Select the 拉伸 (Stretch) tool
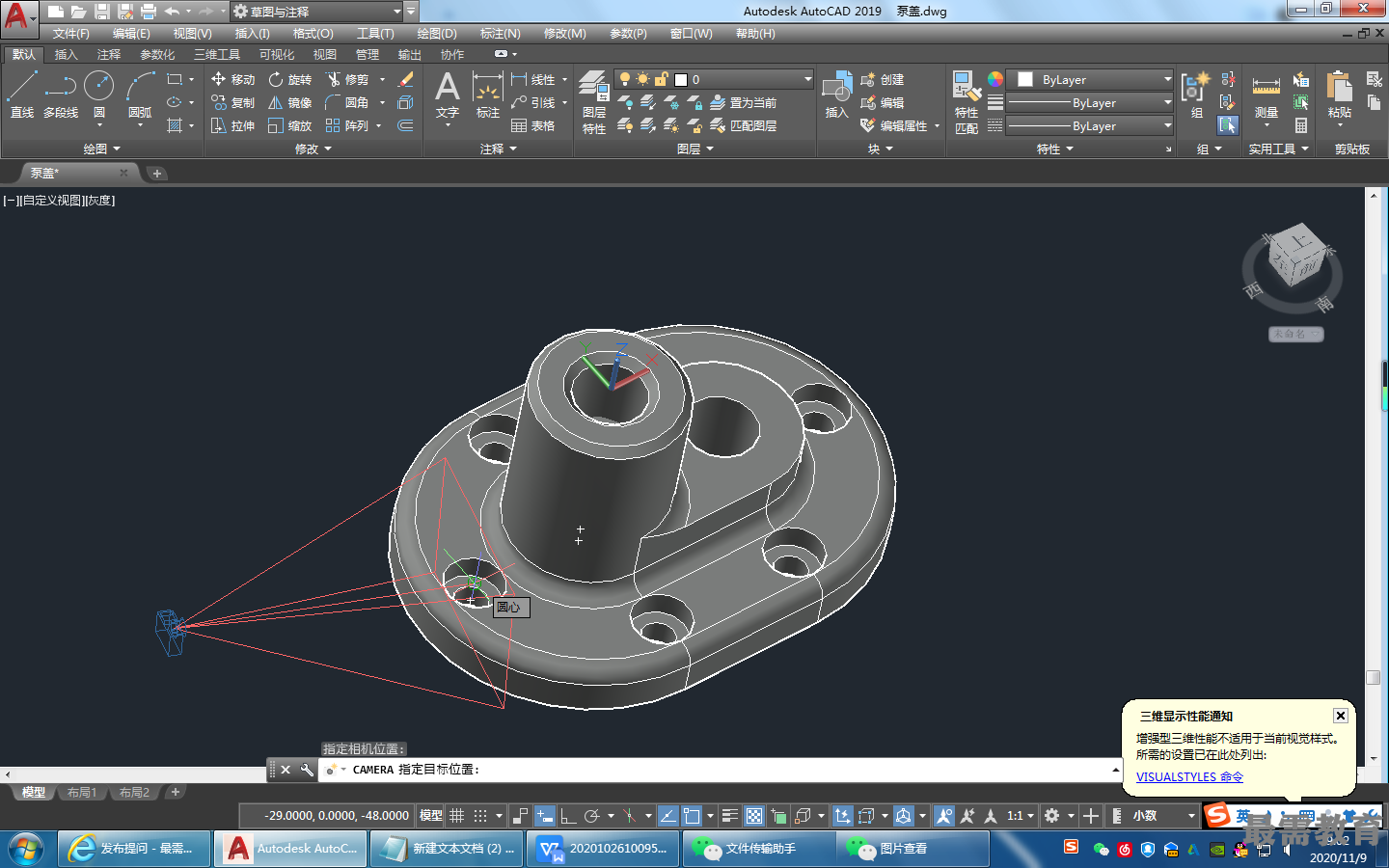The width and height of the screenshot is (1389, 868). click(232, 125)
